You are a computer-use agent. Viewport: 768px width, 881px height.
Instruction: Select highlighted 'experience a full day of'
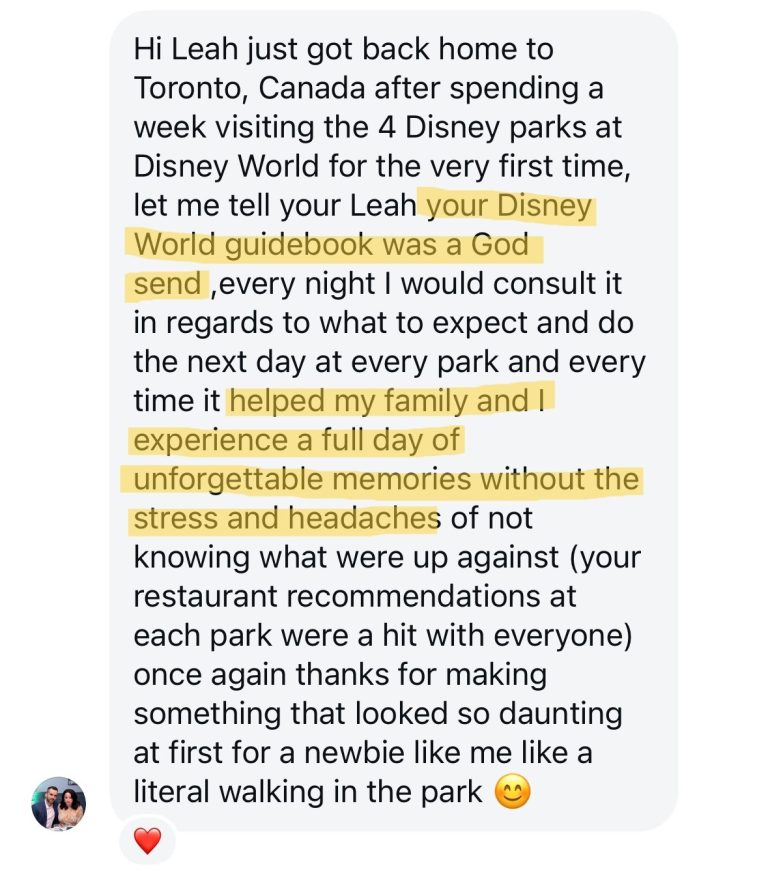298,440
